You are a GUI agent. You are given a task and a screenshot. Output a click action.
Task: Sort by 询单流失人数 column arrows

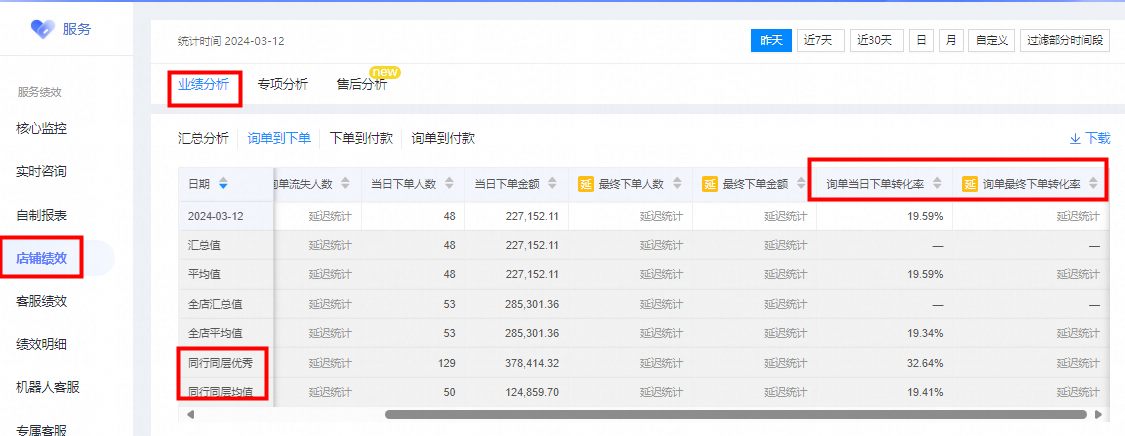pos(345,184)
